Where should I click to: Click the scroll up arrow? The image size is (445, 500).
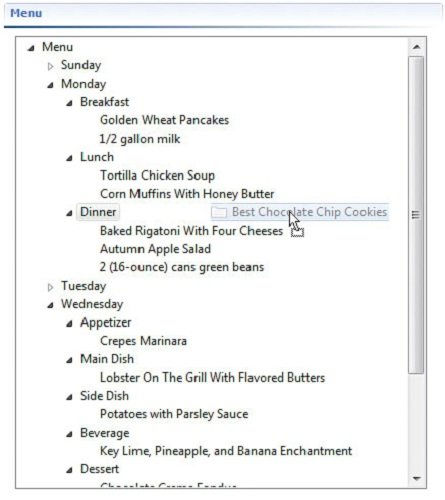(416, 47)
